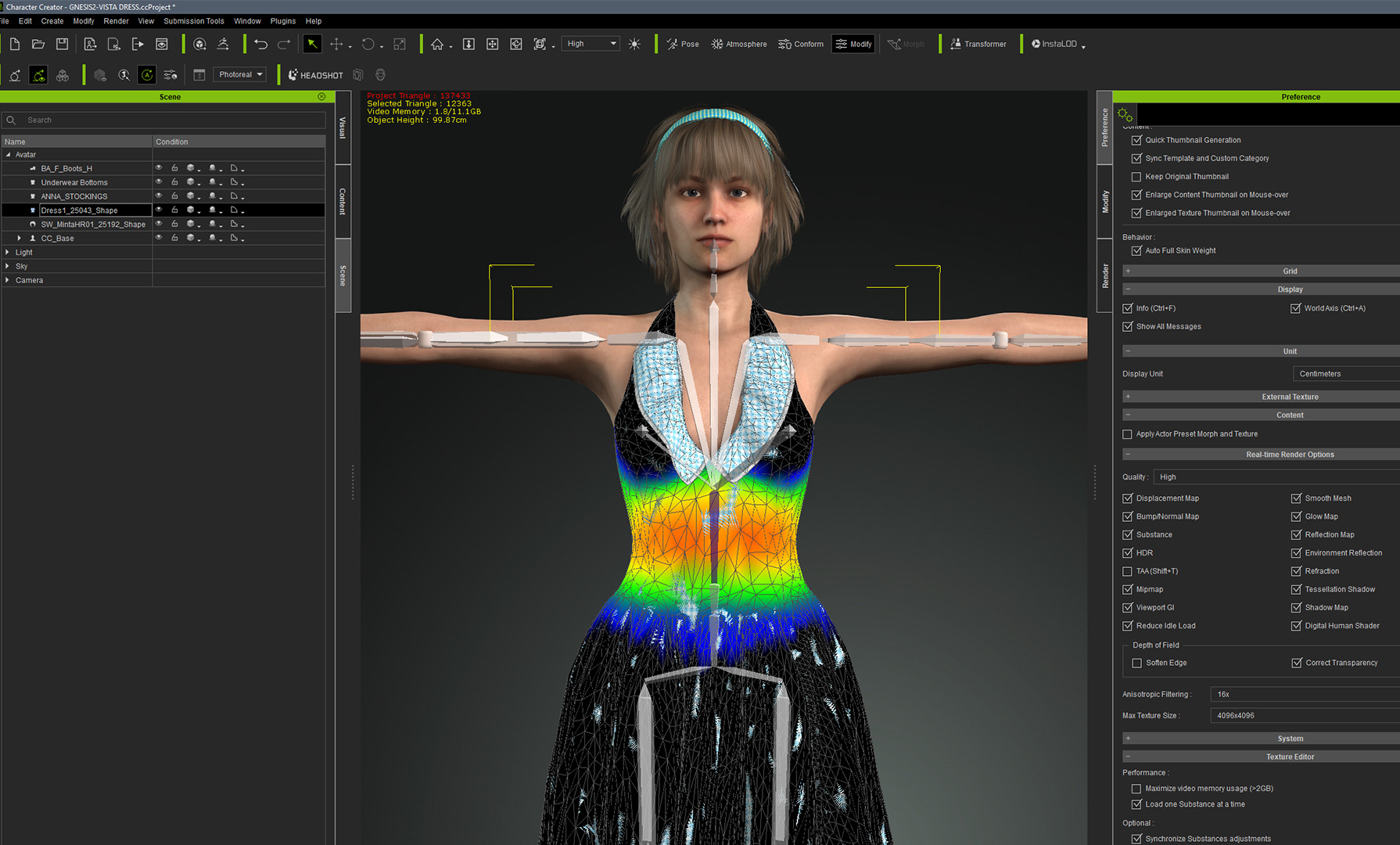Toggle visibility of ANNA_STOCKINGS
Screen dimensions: 1400x845
point(159,196)
